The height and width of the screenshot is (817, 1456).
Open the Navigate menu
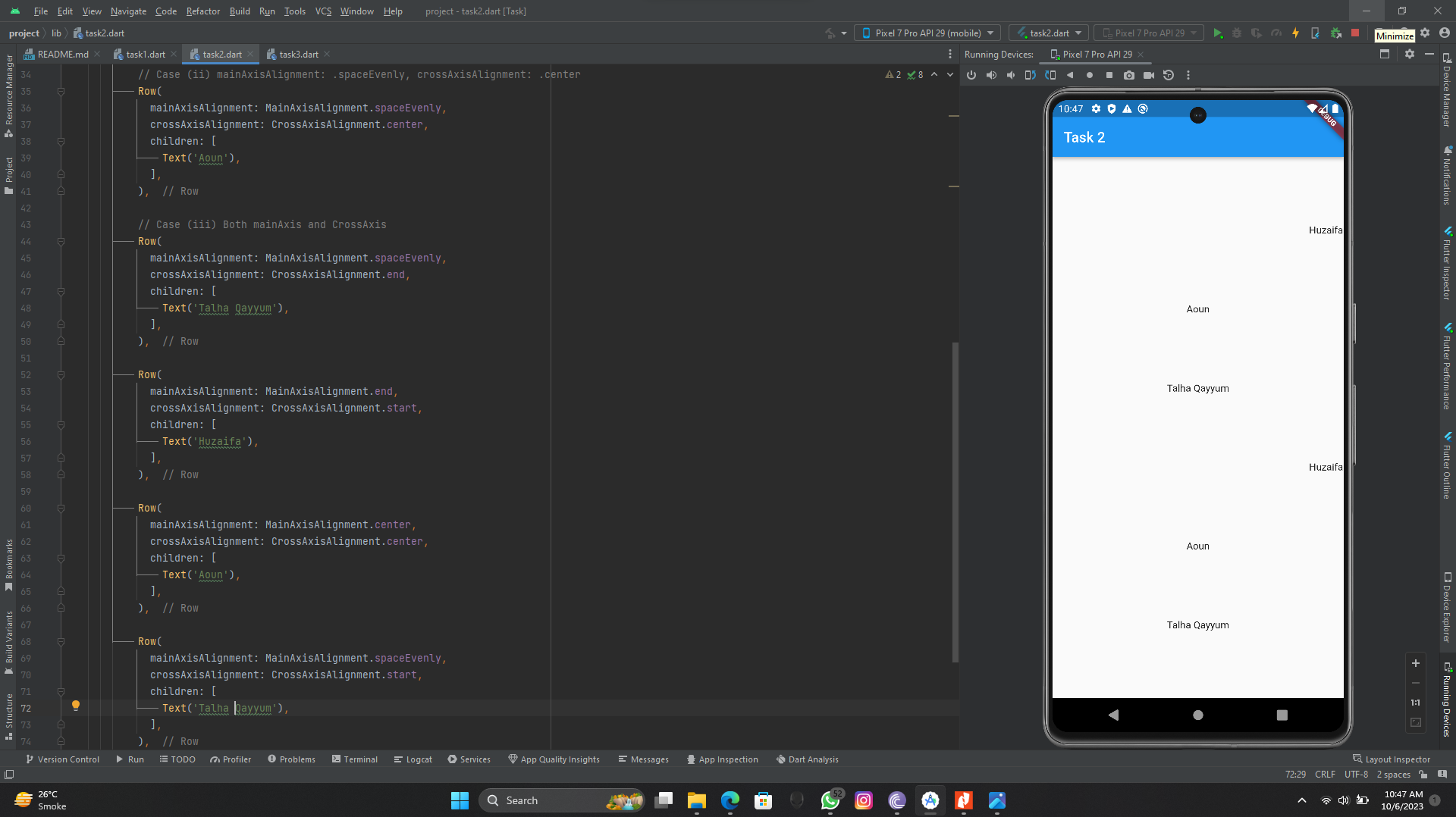128,11
